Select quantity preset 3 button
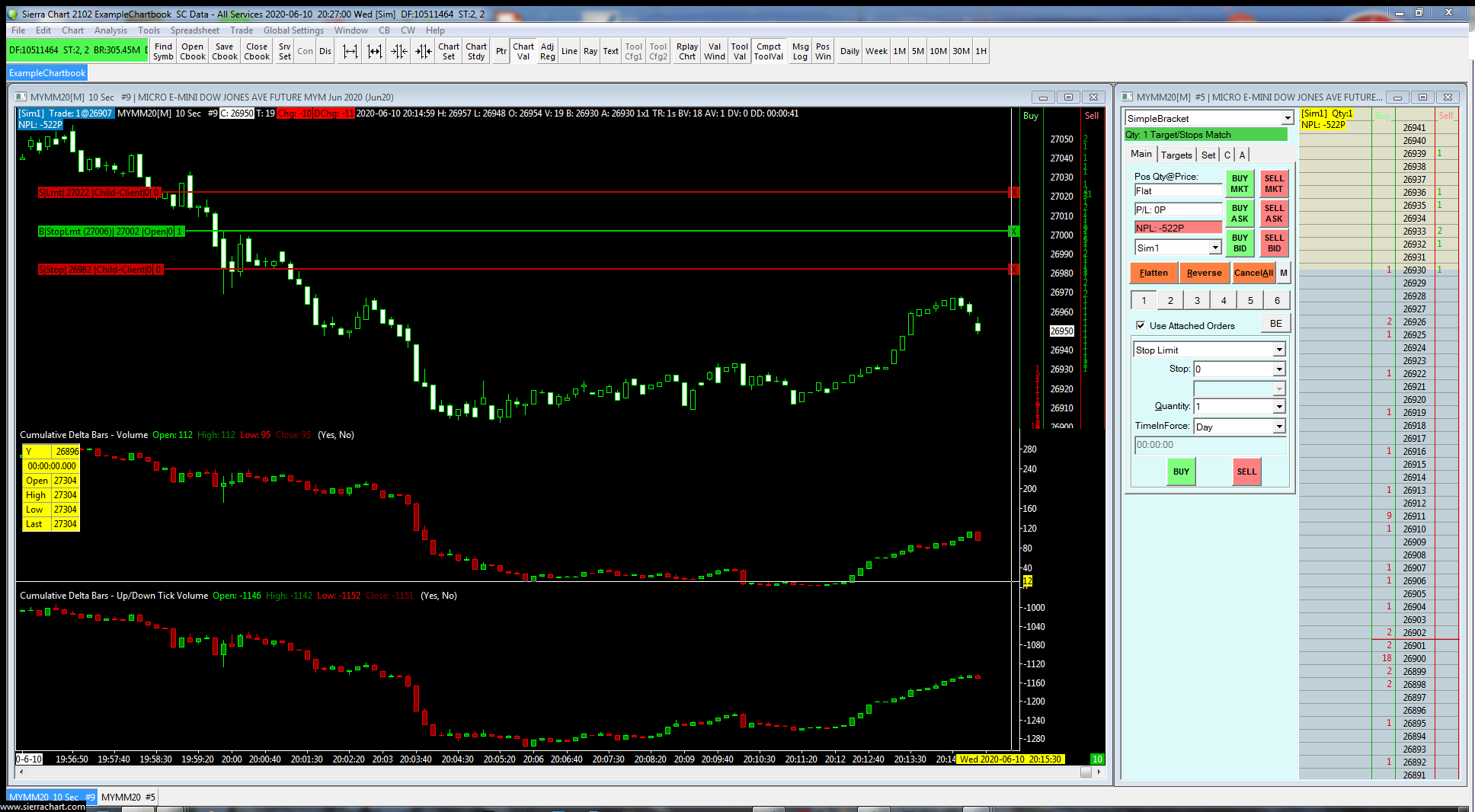Image resolution: width=1475 pixels, height=812 pixels. [x=1197, y=300]
